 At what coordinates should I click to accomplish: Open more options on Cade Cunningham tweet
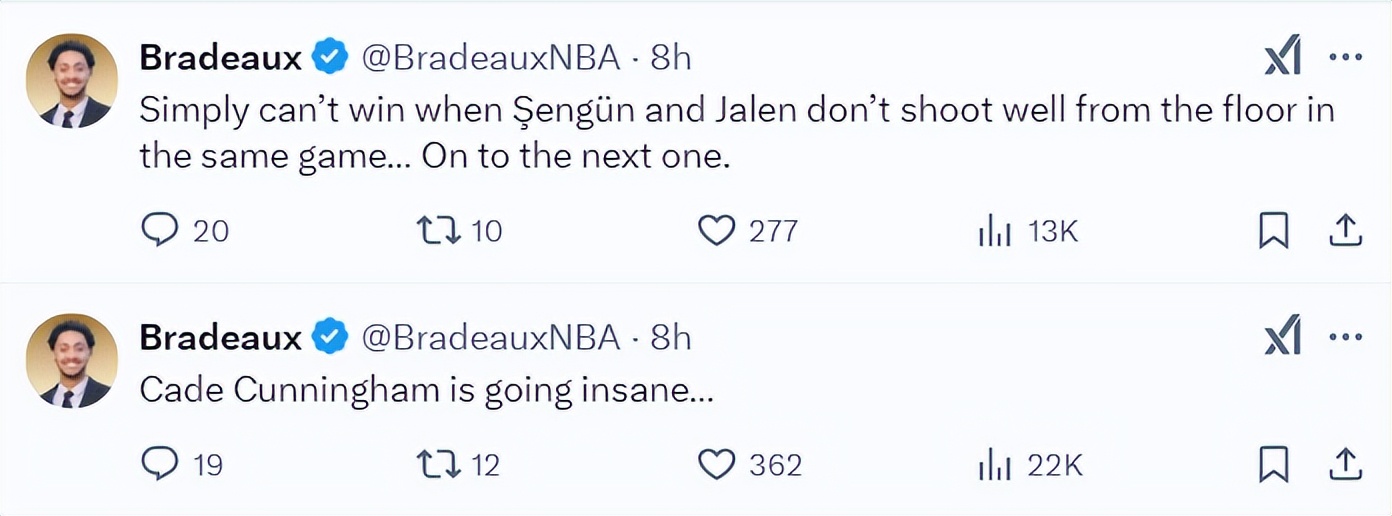point(1345,337)
